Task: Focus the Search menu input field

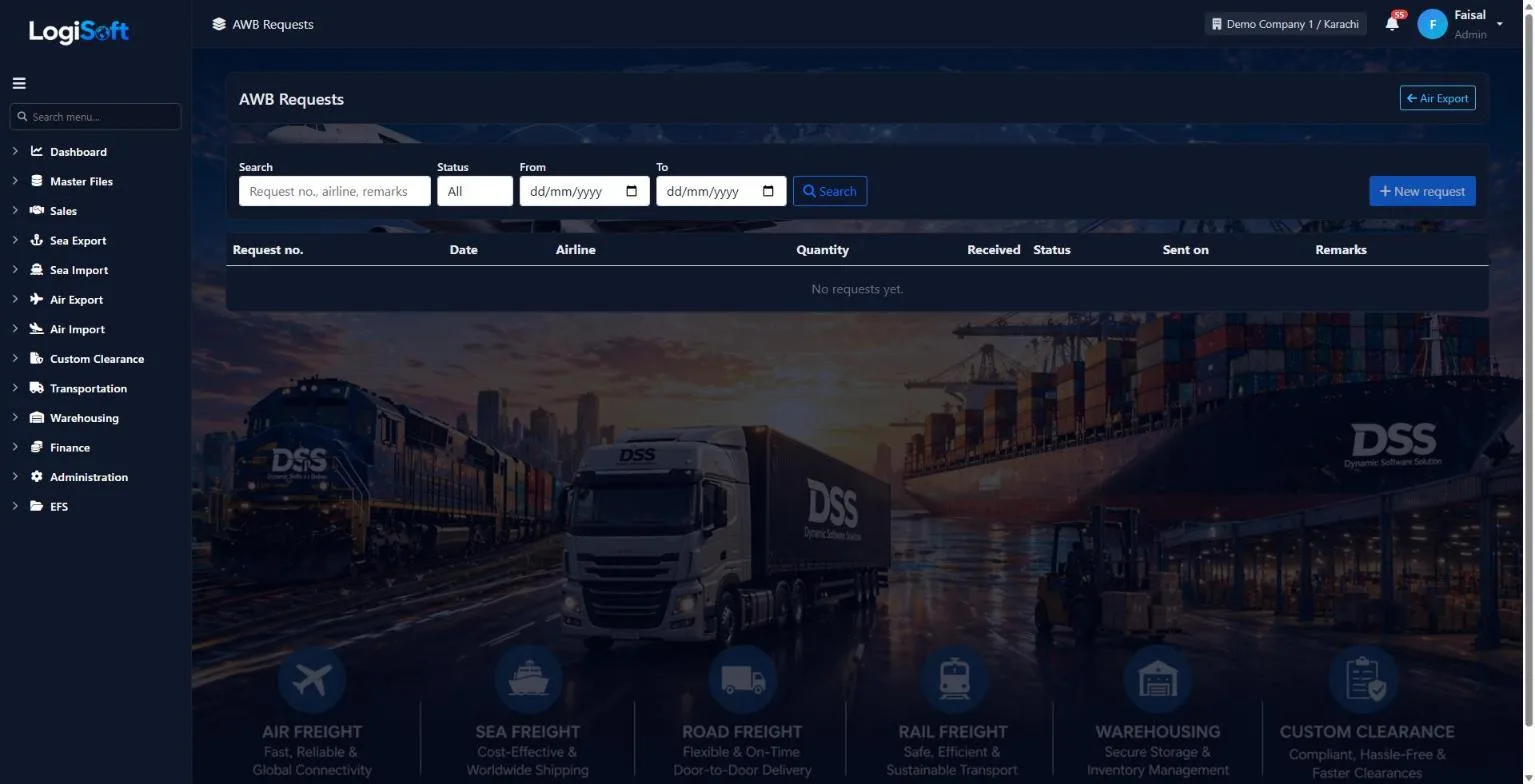Action: pyautogui.click(x=96, y=117)
